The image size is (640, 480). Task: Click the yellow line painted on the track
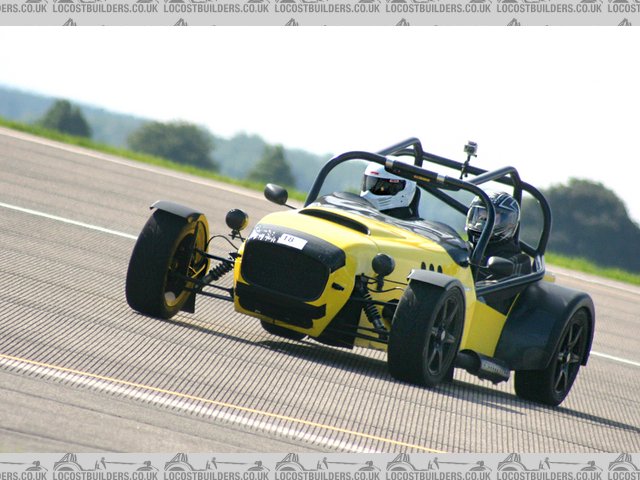click(x=200, y=400)
